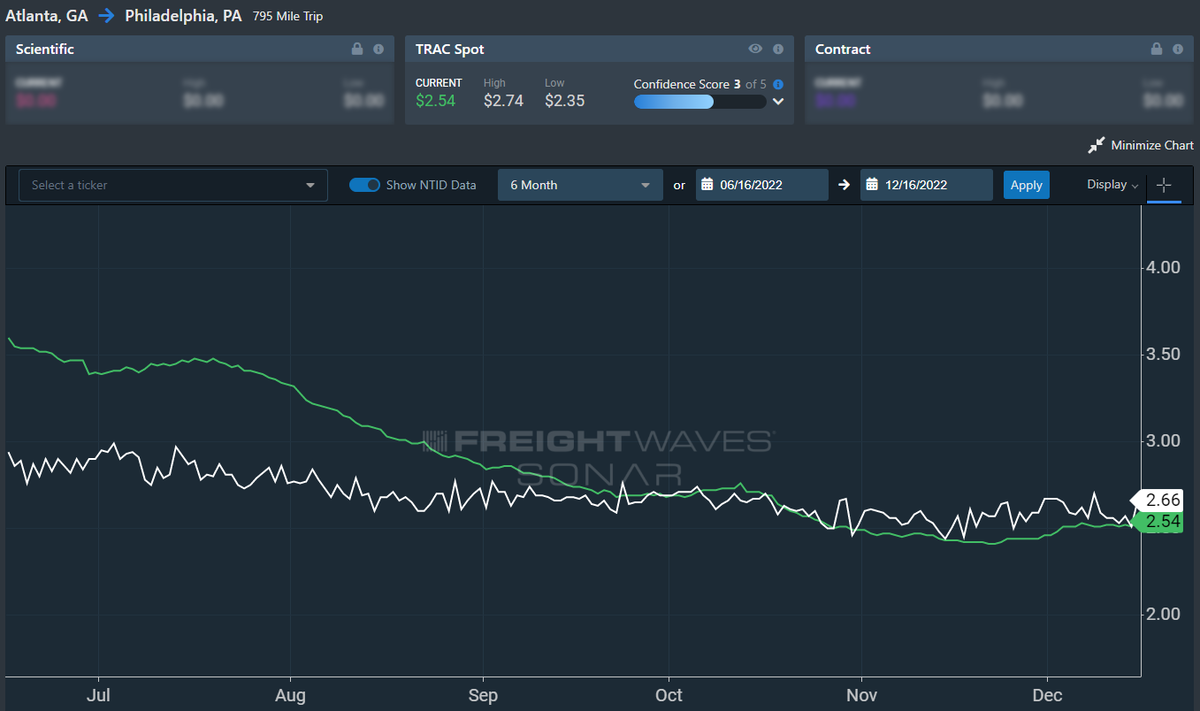Viewport: 1200px width, 711px height.
Task: Click the Dec label on the time axis
Action: point(1047,694)
